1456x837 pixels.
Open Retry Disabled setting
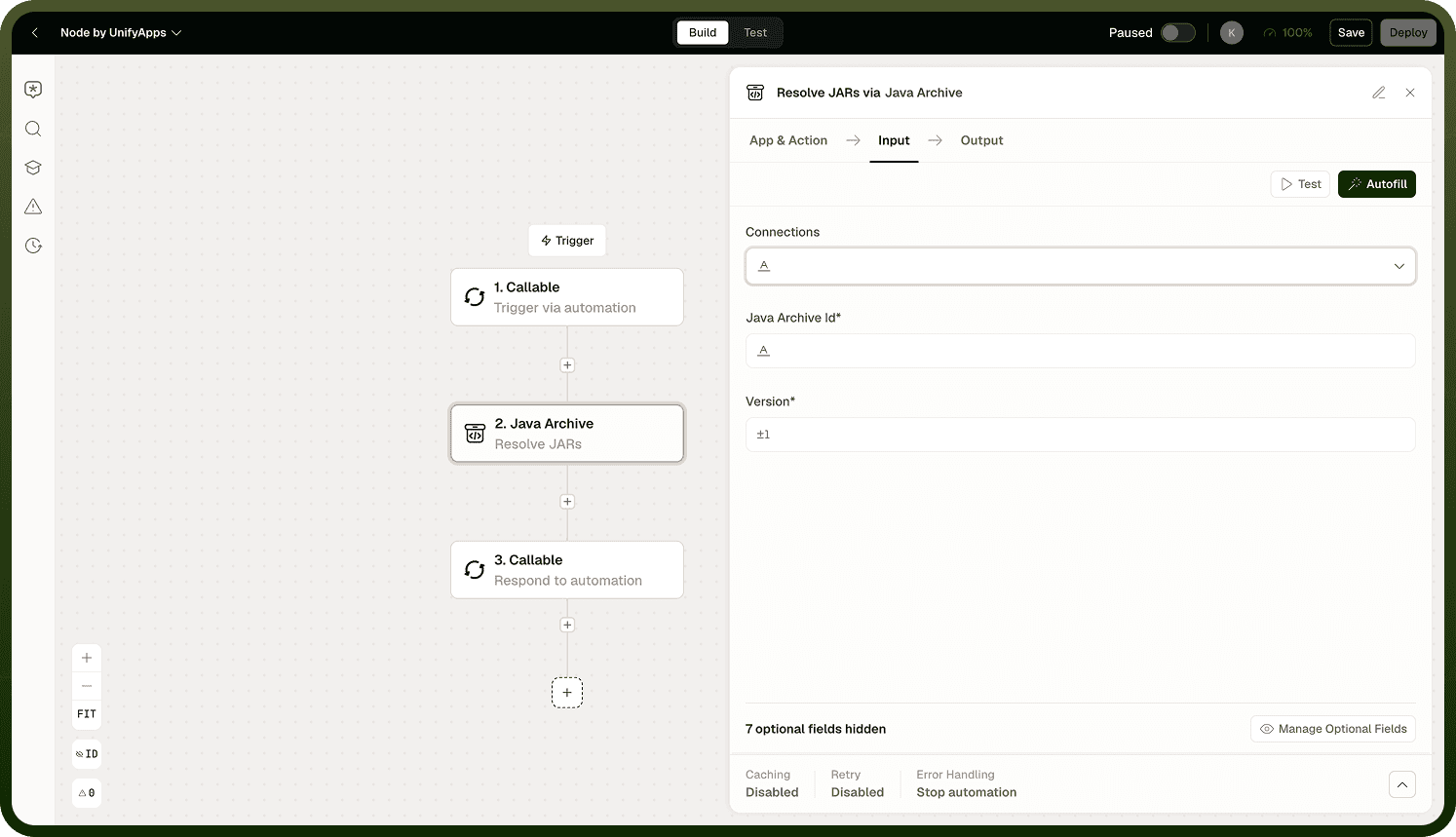(858, 783)
